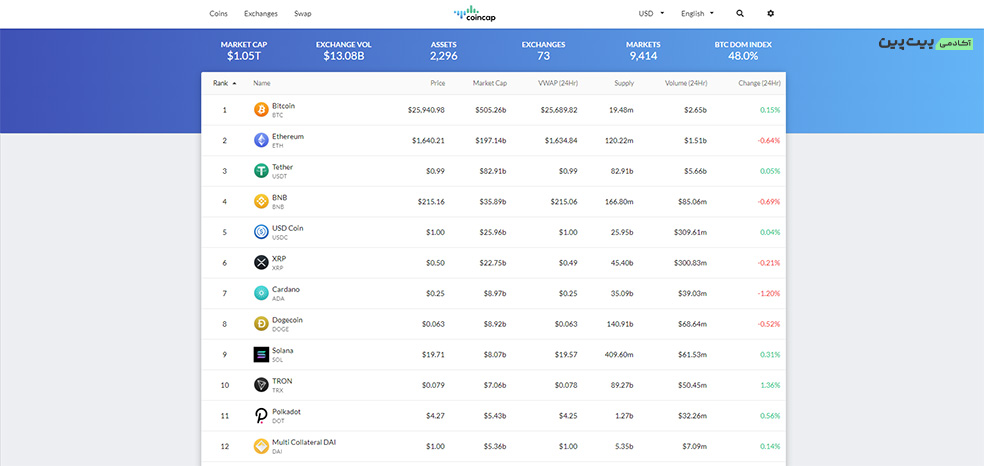Screen dimensions: 984x466
Task: Click Markets 9,414 statistic
Action: point(643,51)
